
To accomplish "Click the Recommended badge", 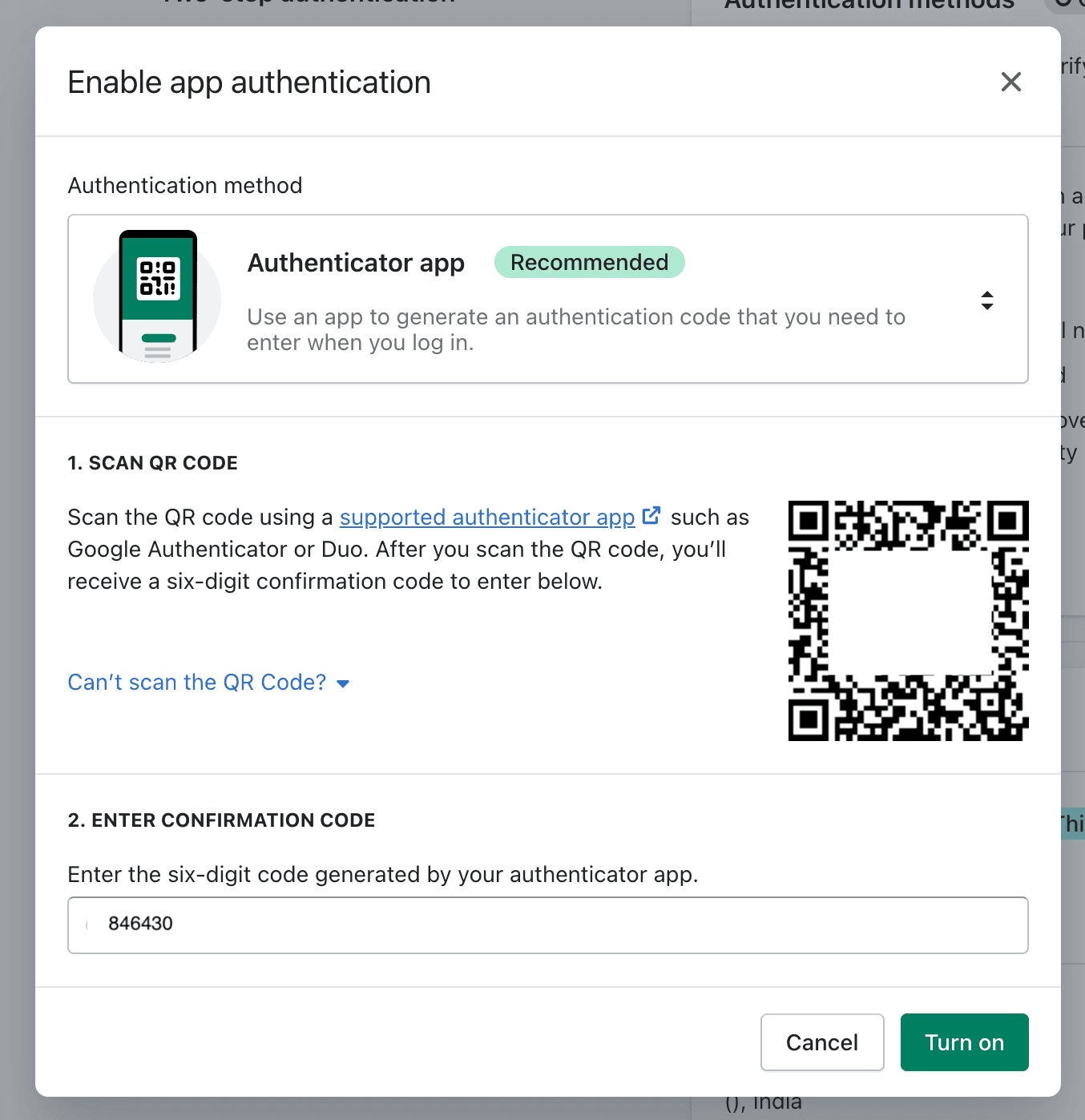I will (x=590, y=262).
